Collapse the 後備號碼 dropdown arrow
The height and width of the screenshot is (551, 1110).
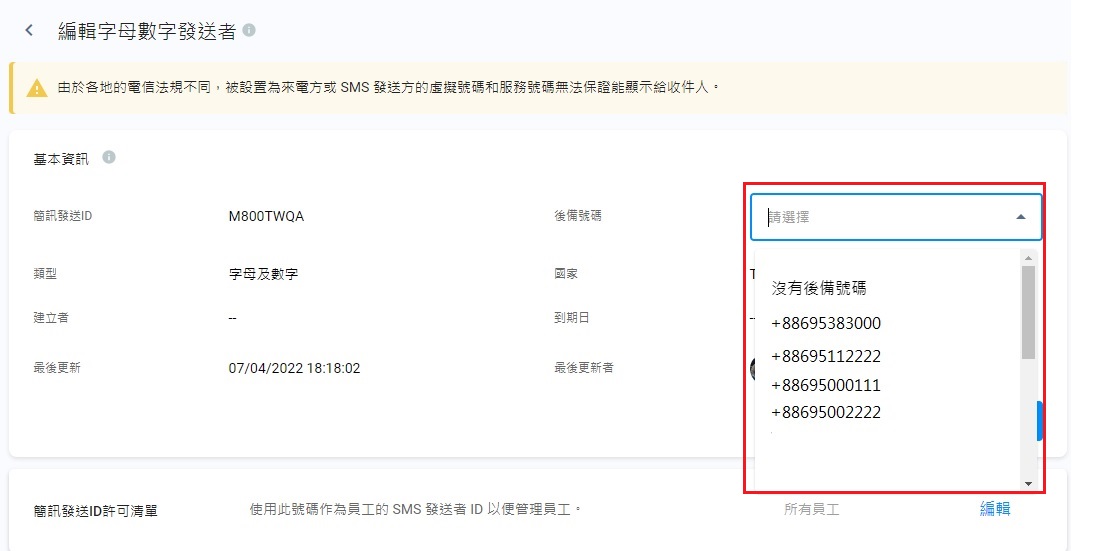click(x=1020, y=216)
